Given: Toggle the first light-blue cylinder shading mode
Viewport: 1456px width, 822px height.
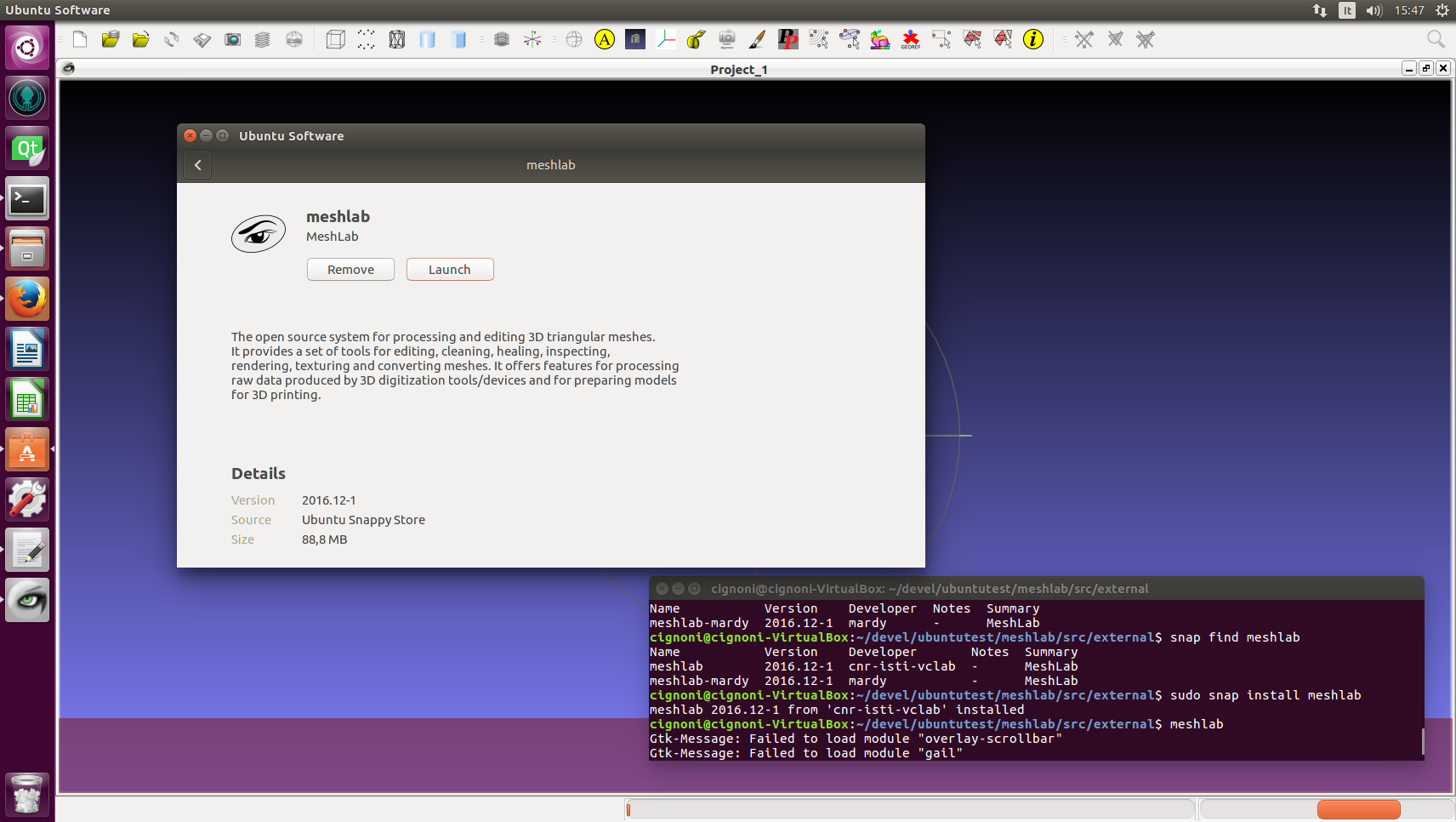Looking at the screenshot, I should click(x=428, y=39).
